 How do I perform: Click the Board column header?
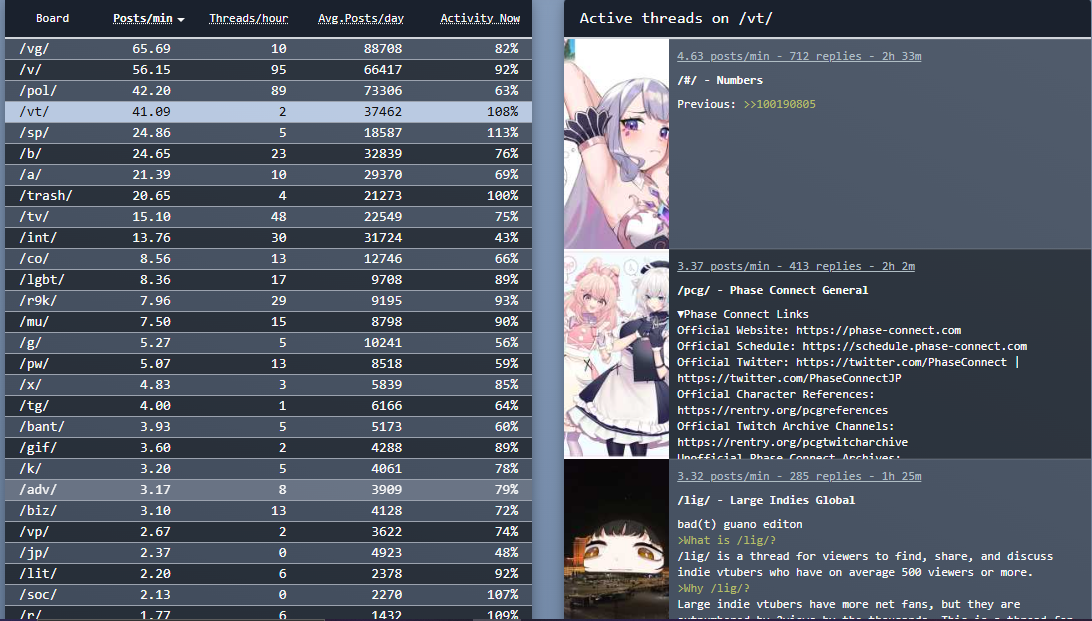52,18
